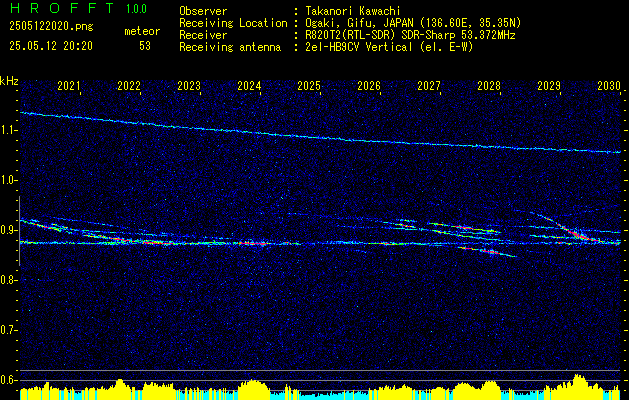Screen dimensions: 629x400
Task: Click the 2022 time axis label
Action: point(129,85)
